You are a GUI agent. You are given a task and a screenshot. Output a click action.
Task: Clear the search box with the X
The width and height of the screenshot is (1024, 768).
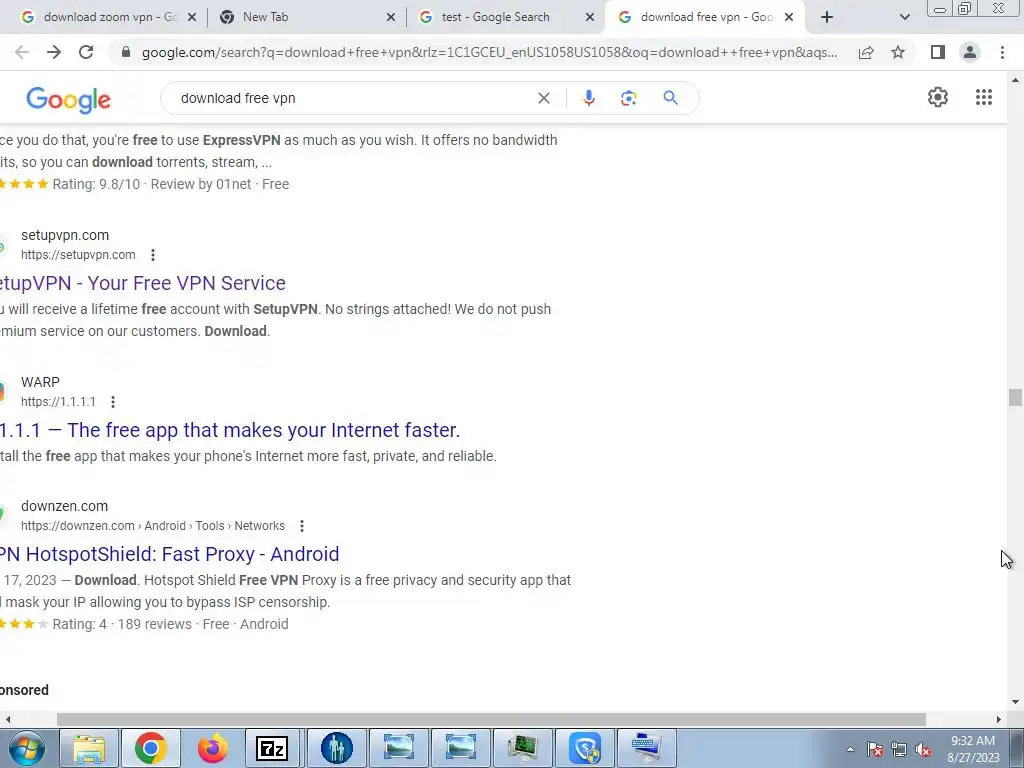click(543, 98)
